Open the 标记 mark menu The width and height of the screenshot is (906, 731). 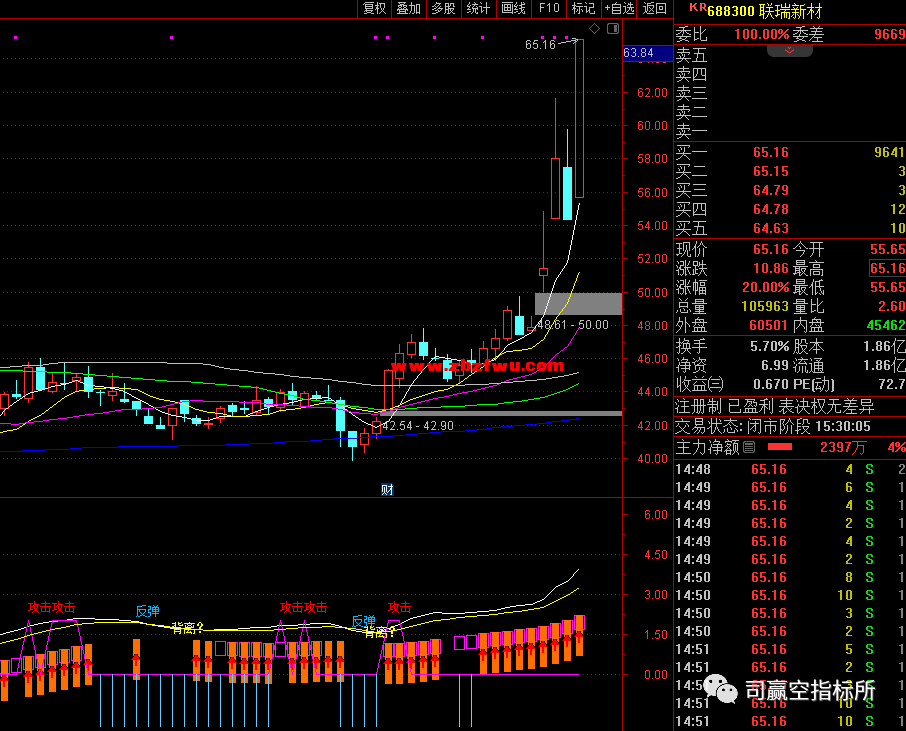click(x=583, y=9)
